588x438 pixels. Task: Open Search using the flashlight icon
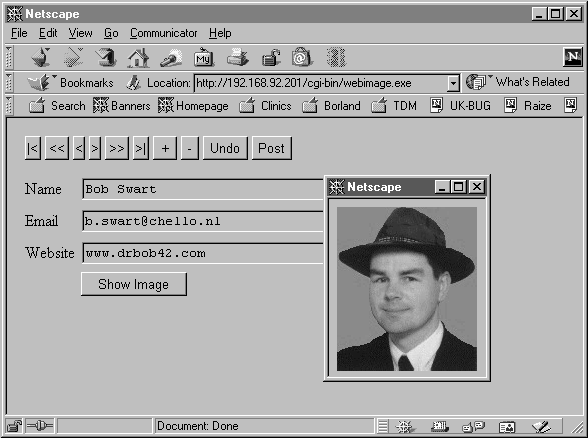[x=171, y=58]
